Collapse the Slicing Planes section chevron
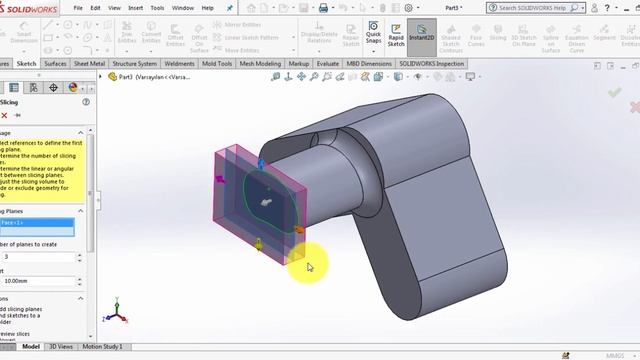Image resolution: width=640 pixels, height=360 pixels. [x=80, y=211]
